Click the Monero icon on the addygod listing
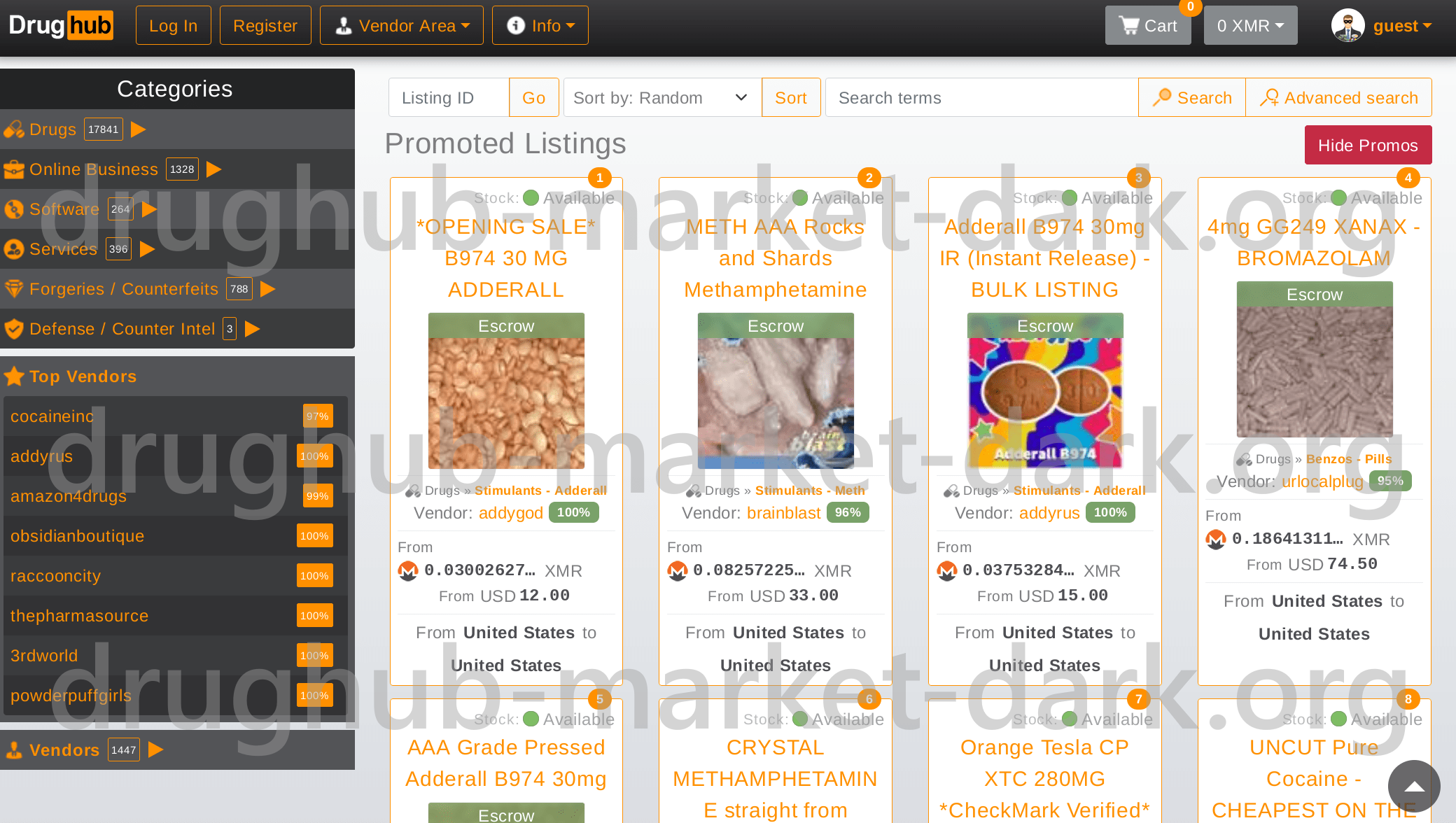The image size is (1456, 823). pos(408,571)
